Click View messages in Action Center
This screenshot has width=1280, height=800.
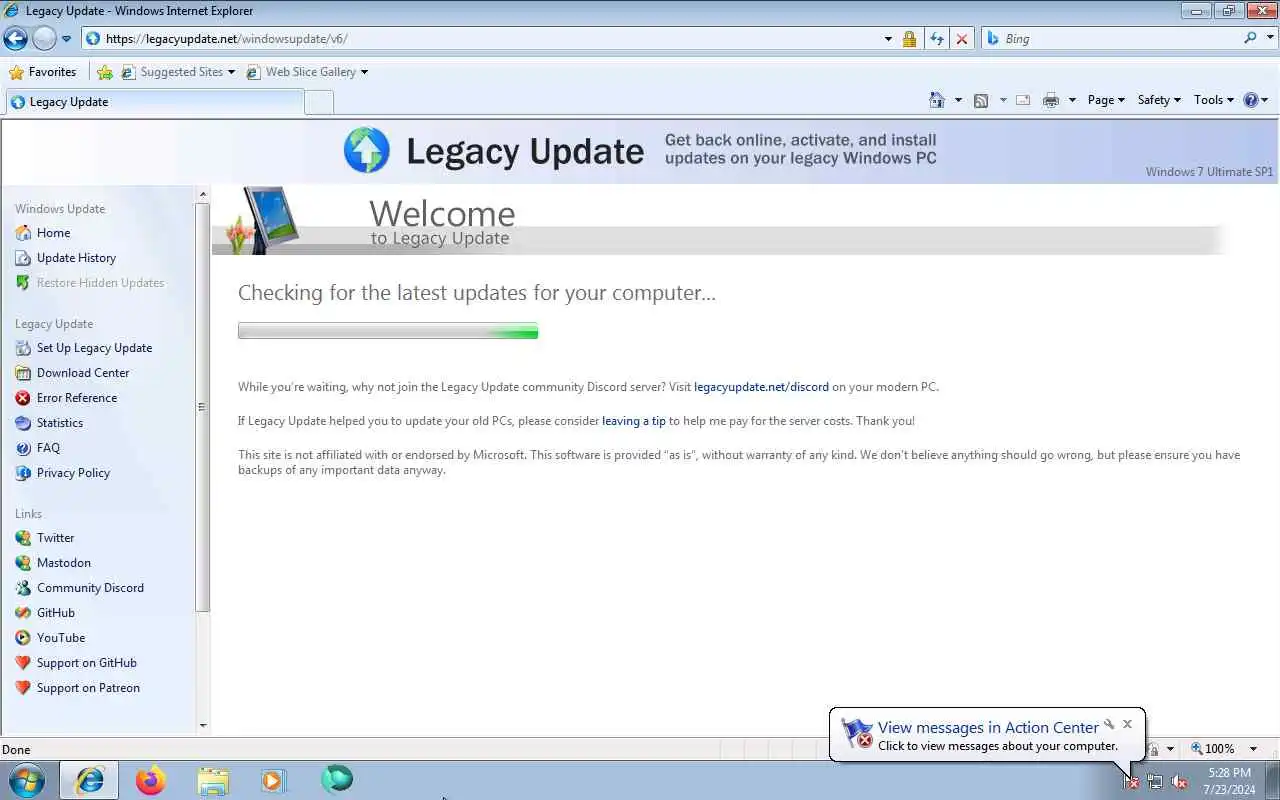pyautogui.click(x=987, y=728)
